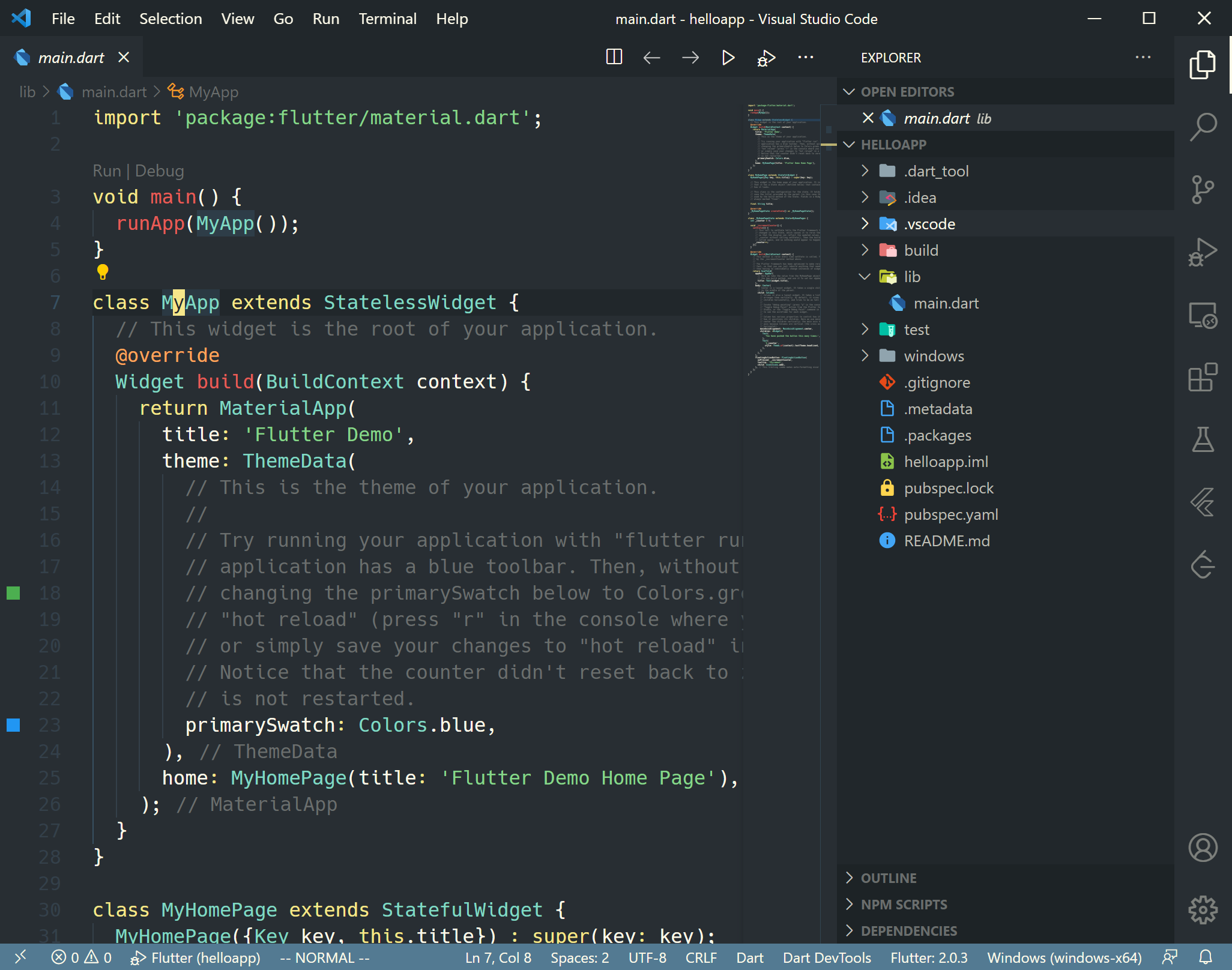This screenshot has height=970, width=1232.
Task: Expand the OUTLINE section
Action: pyautogui.click(x=889, y=878)
